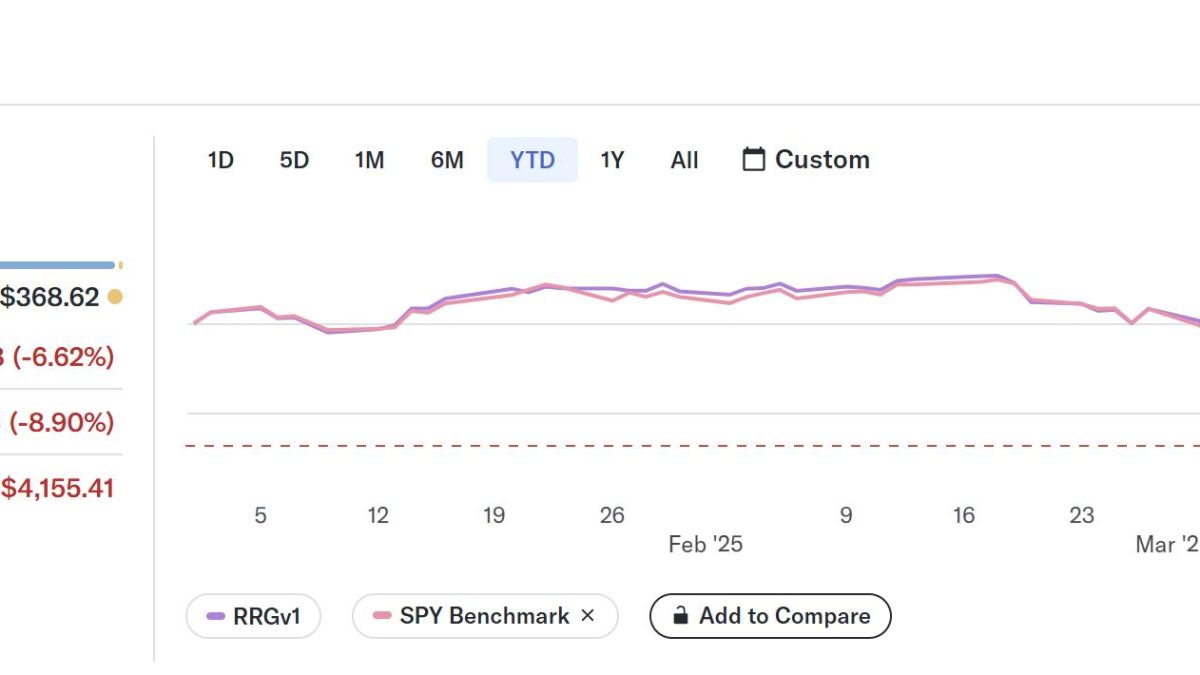Click the pink SPY Benchmark legend swatch
Image resolution: width=1200 pixels, height=675 pixels.
pyautogui.click(x=382, y=616)
